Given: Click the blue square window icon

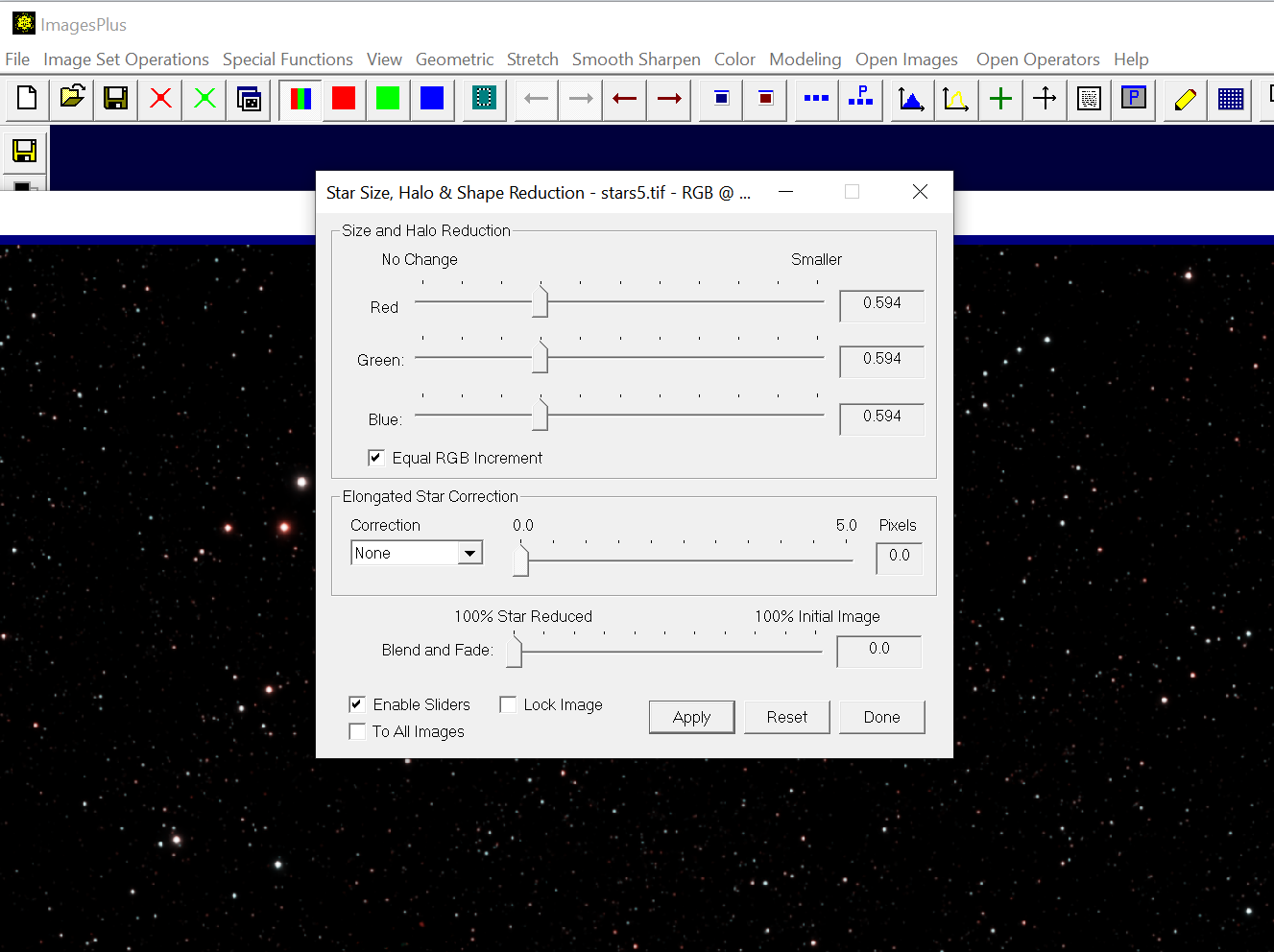Looking at the screenshot, I should coord(722,98).
